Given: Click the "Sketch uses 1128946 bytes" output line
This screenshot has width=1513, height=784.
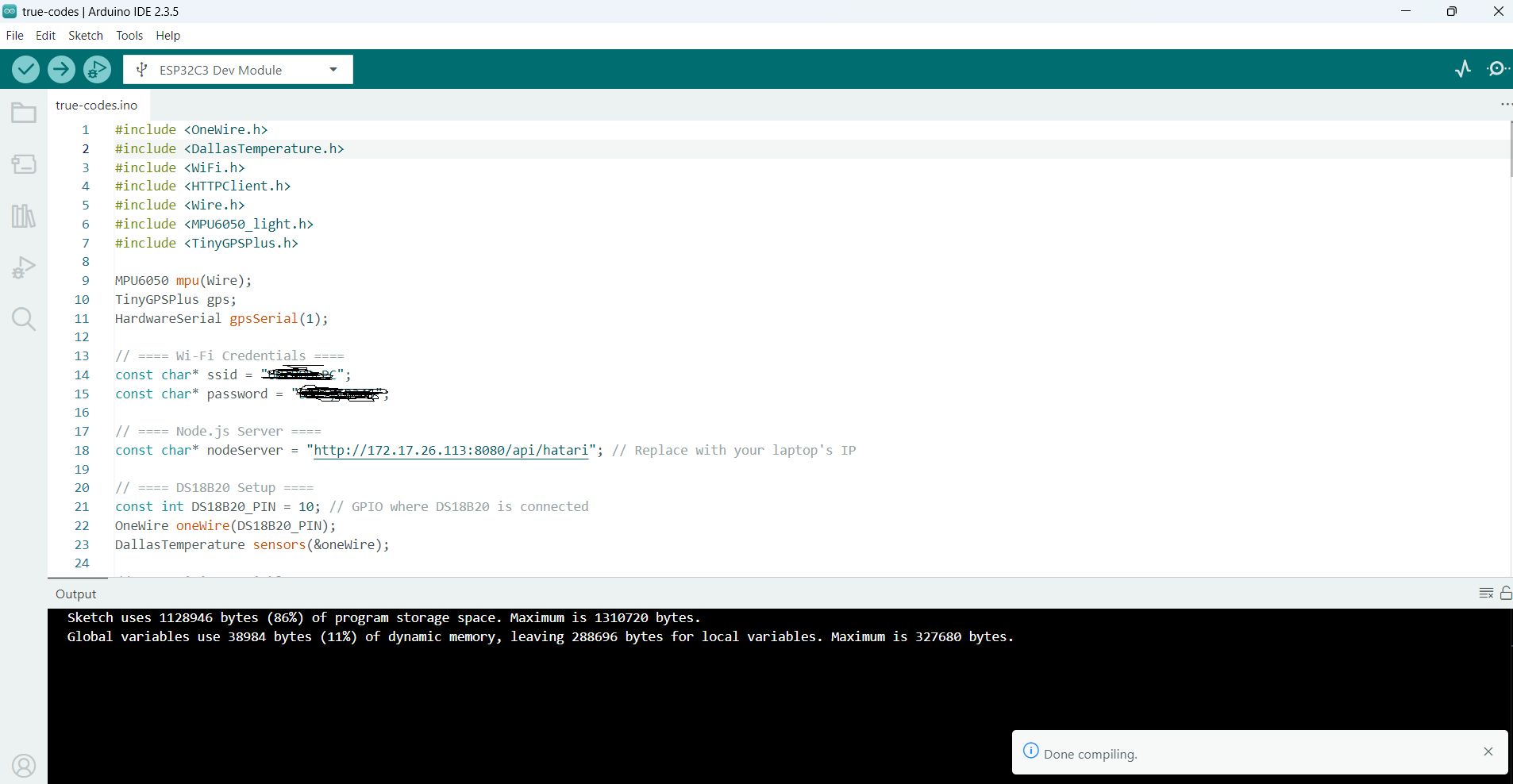Looking at the screenshot, I should [384, 617].
